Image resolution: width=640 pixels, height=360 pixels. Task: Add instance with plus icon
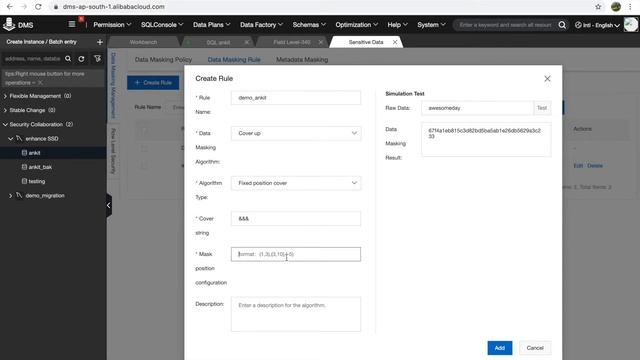click(x=100, y=42)
